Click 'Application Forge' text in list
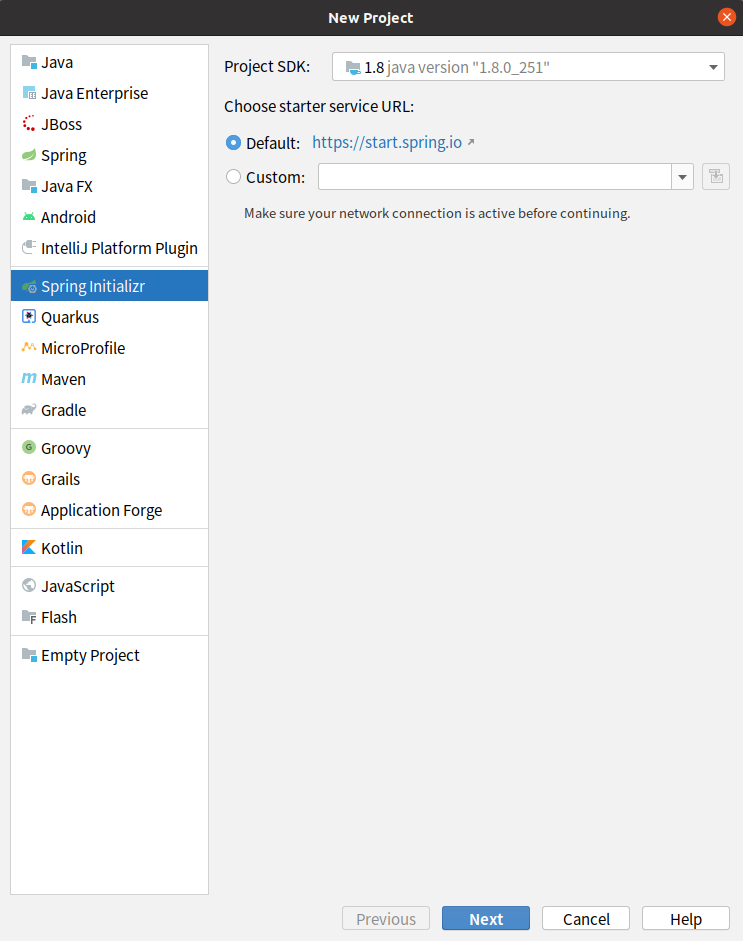Image resolution: width=743 pixels, height=941 pixels. coord(101,511)
